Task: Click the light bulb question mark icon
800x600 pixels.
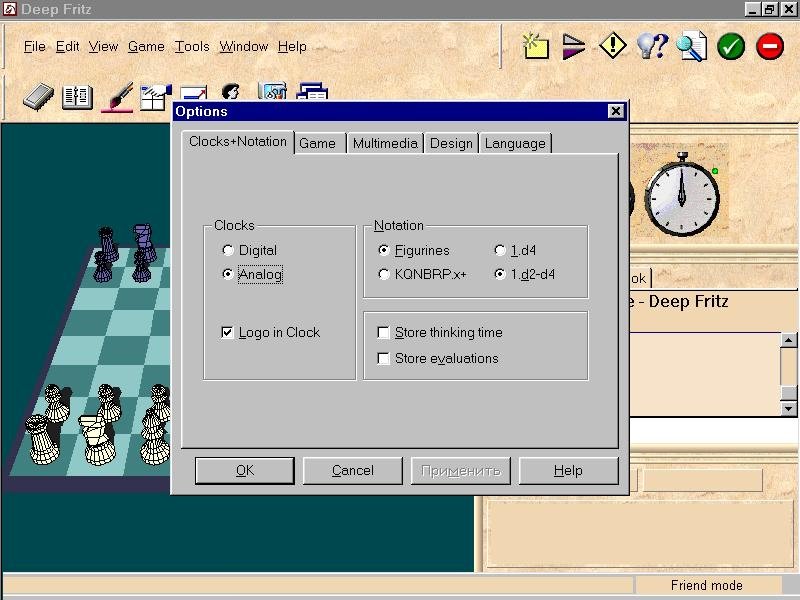Action: [x=653, y=46]
